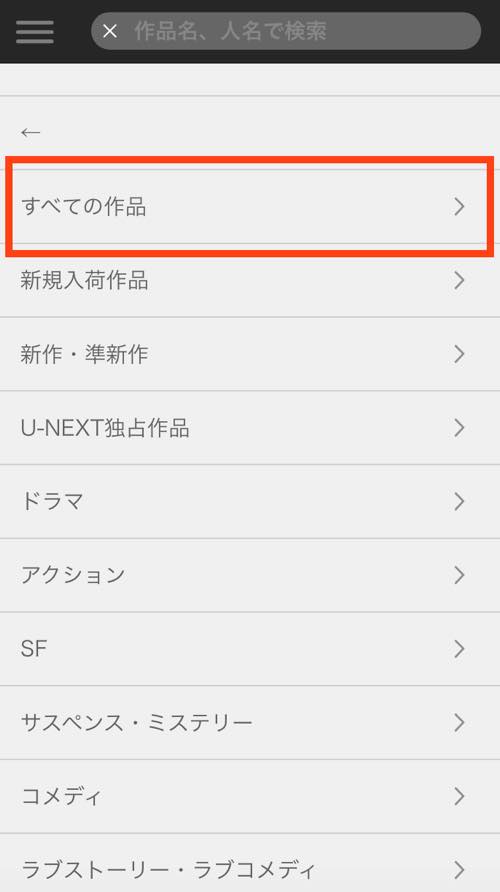Go back using the left arrow
The height and width of the screenshot is (892, 500).
click(x=31, y=132)
